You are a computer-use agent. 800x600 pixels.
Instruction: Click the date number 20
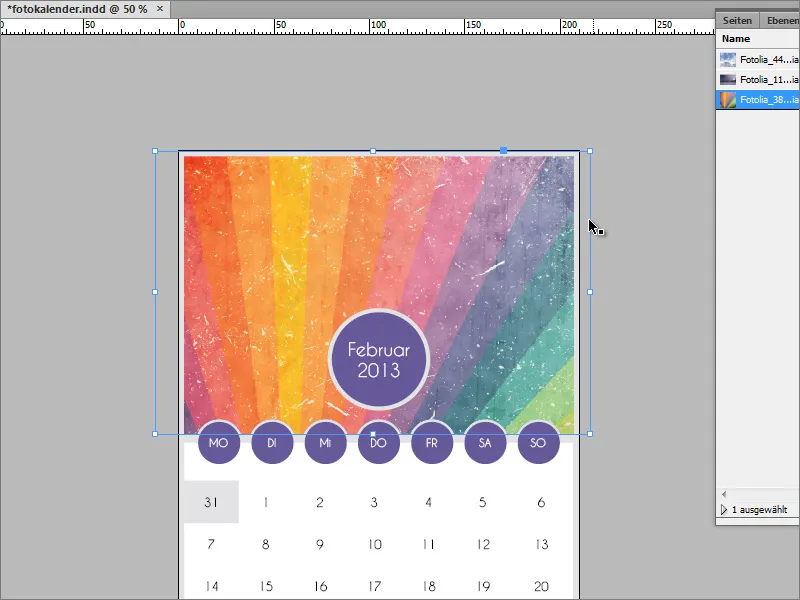541,586
